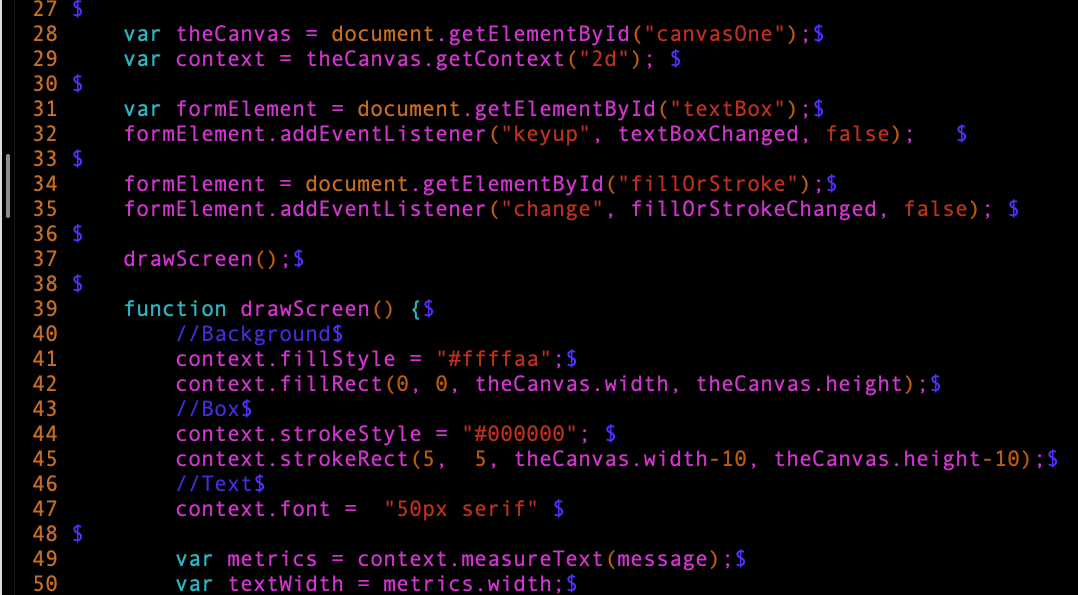Click the "textBox" string literal
The image size is (1078, 595).
click(729, 109)
